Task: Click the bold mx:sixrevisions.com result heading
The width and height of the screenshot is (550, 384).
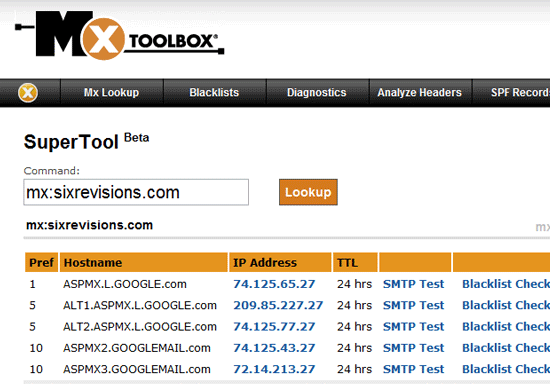Action: click(x=89, y=225)
